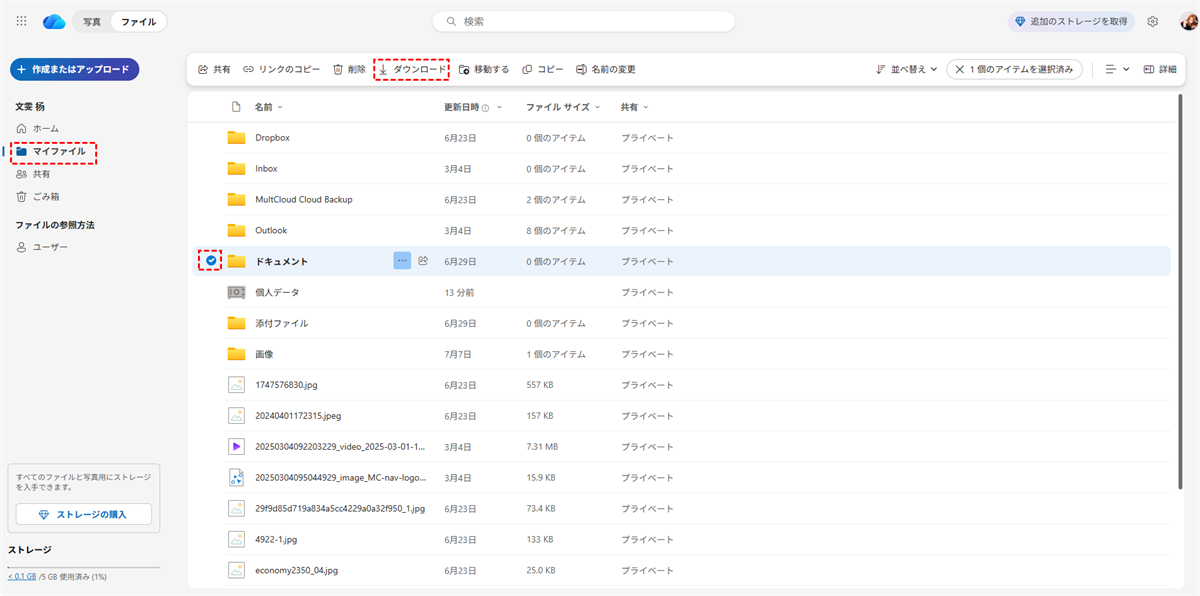Click the share icon on ドキュメント row
The height and width of the screenshot is (596, 1200).
tap(423, 261)
